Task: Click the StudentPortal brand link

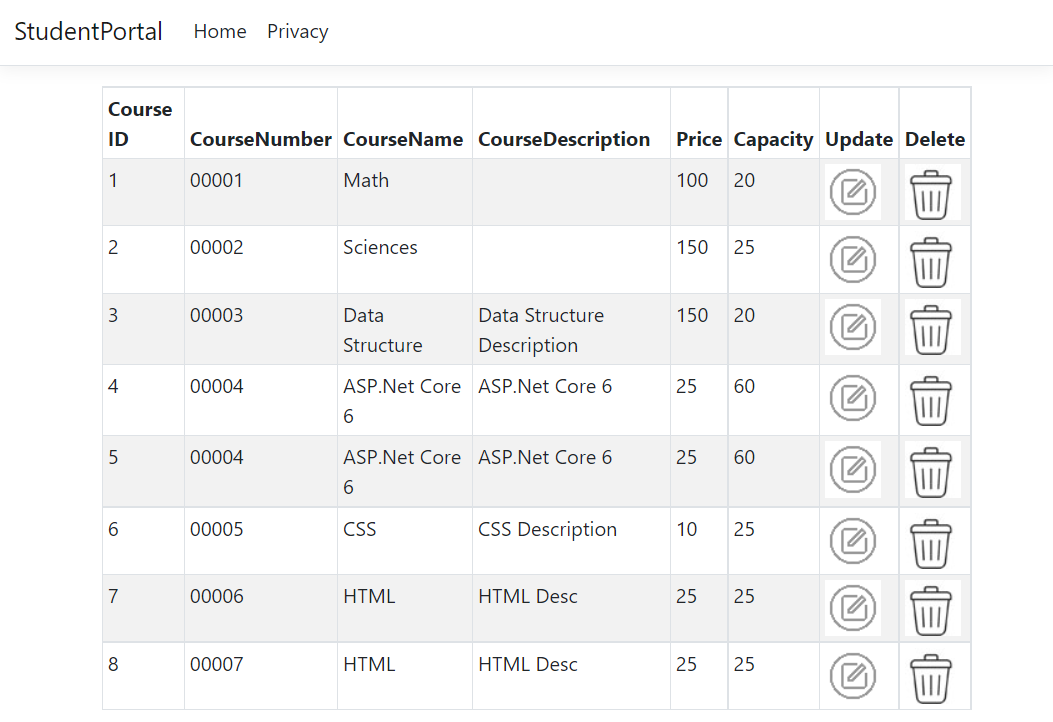Action: point(88,32)
